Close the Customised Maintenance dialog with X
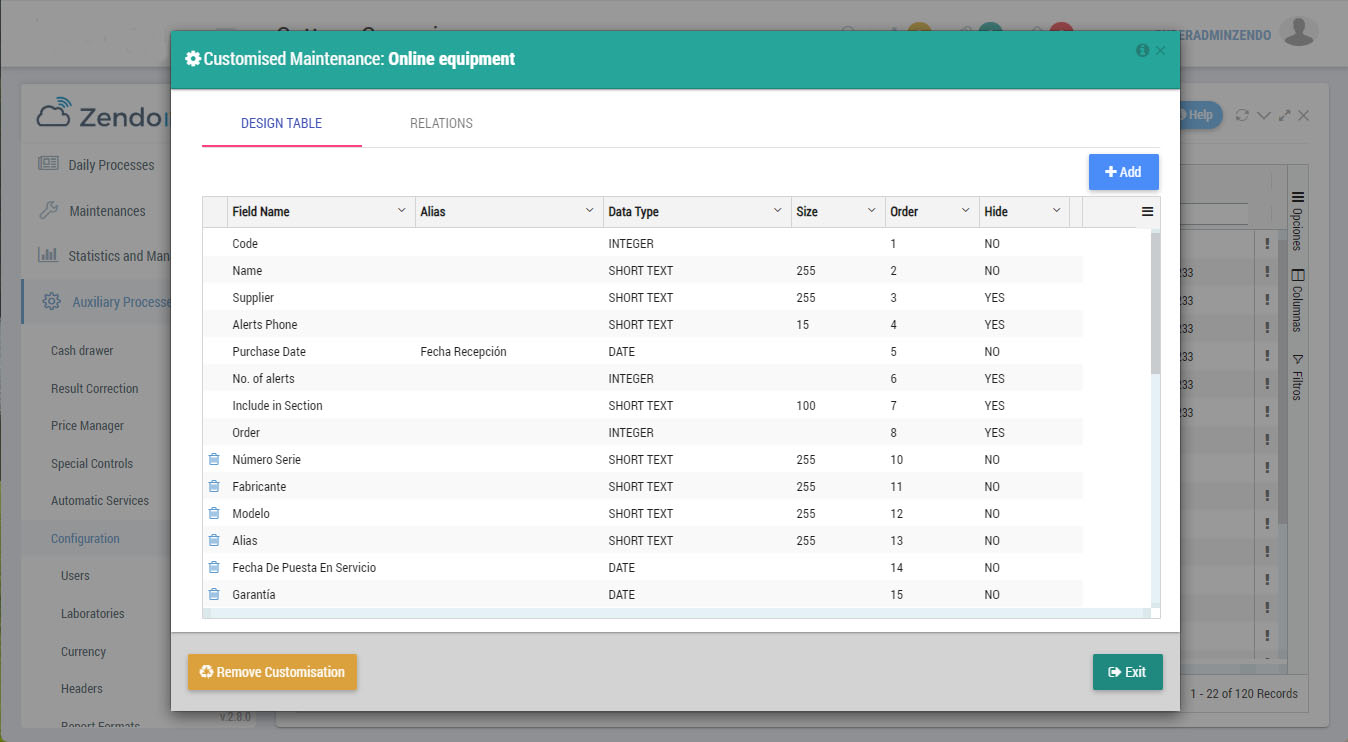The image size is (1348, 742). click(1160, 50)
